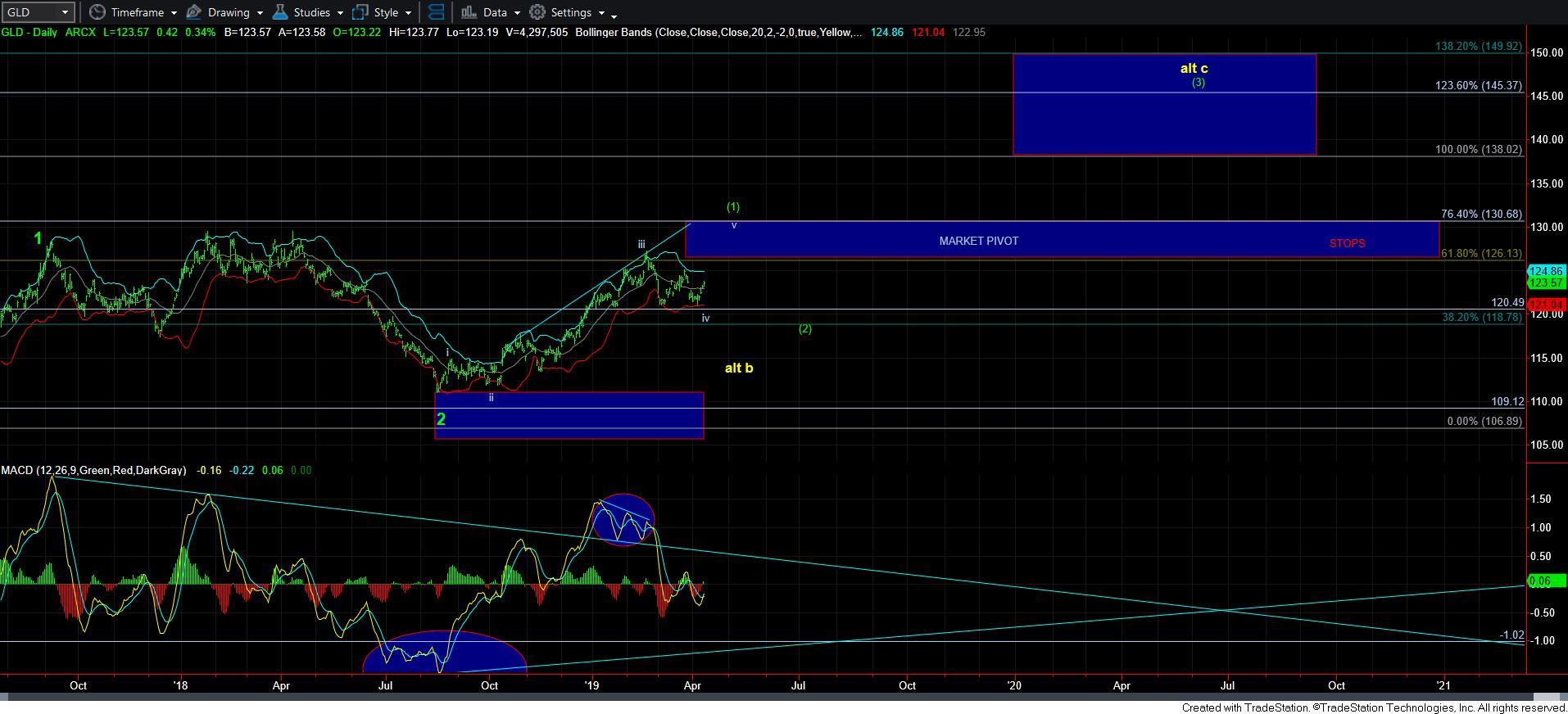This screenshot has width=1568, height=714.
Task: Click the 76.40% (130.68) Fibonacci label
Action: pos(1481,214)
